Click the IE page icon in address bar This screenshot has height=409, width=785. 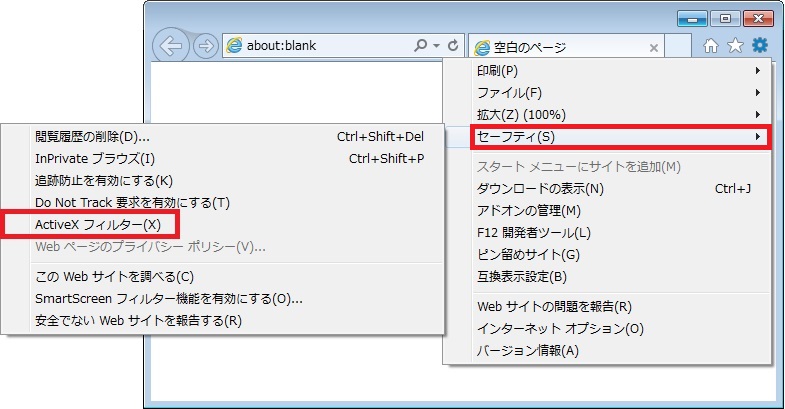tap(234, 46)
